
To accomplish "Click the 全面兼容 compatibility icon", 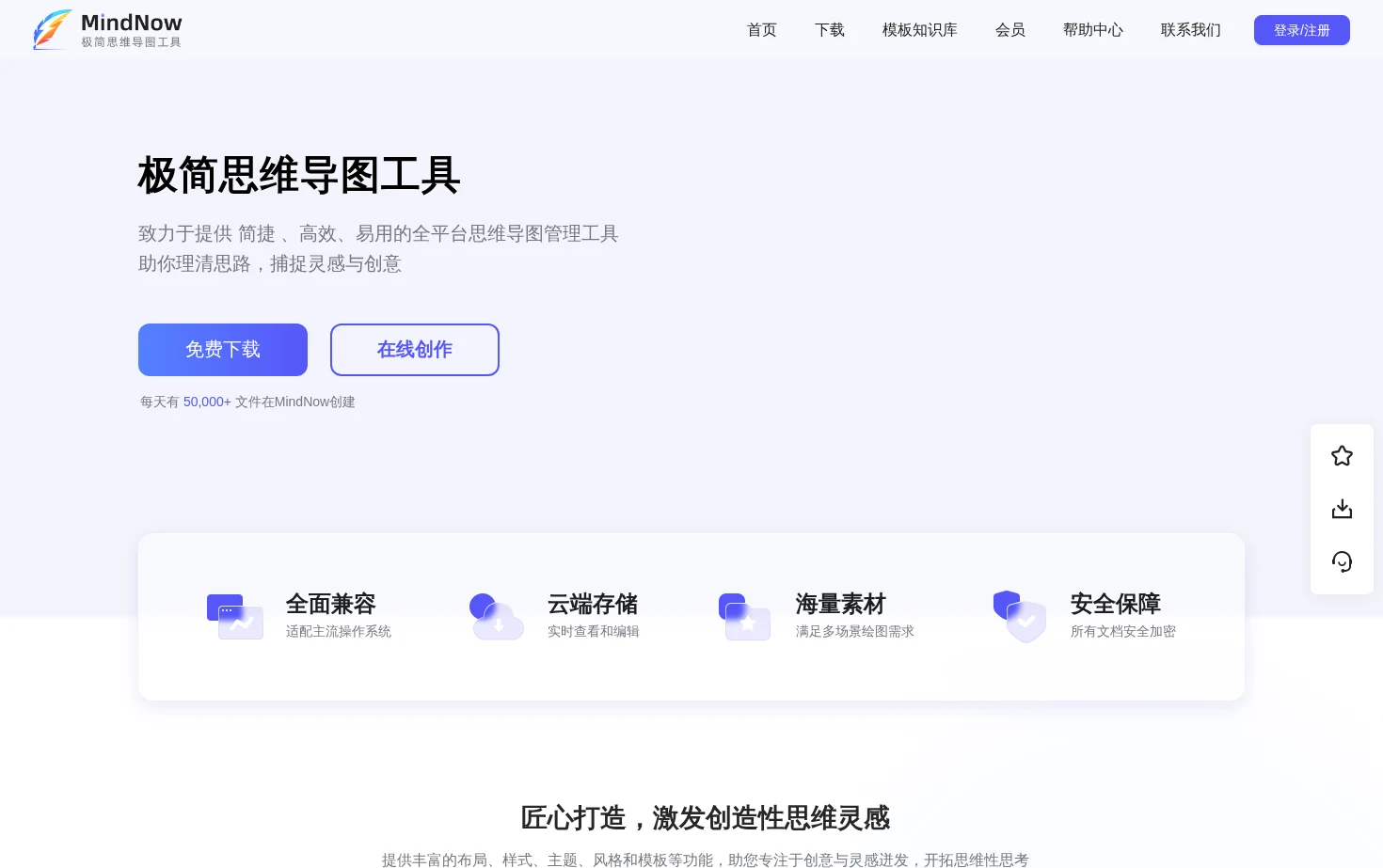I will [x=235, y=617].
